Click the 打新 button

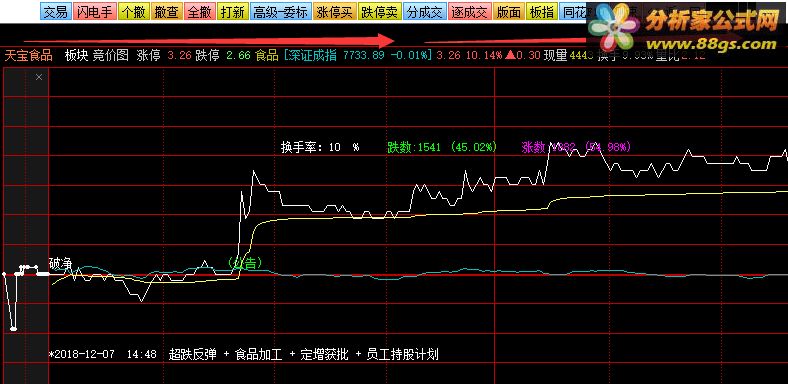click(x=233, y=12)
